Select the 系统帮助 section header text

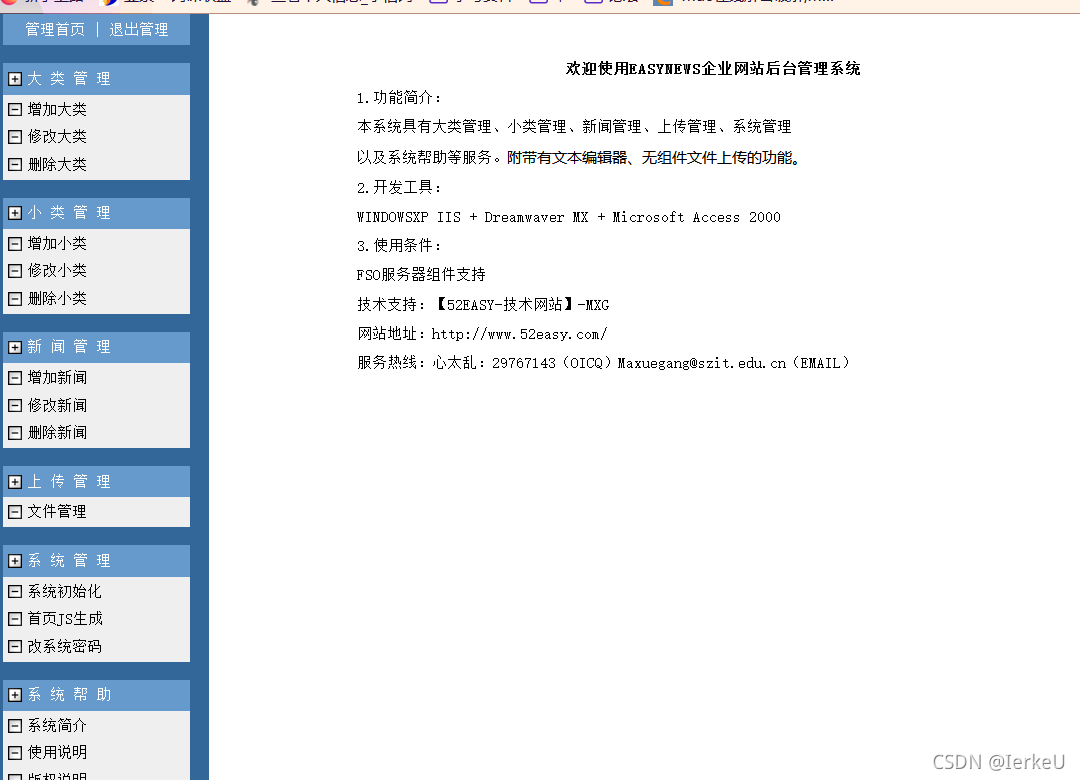click(x=69, y=695)
